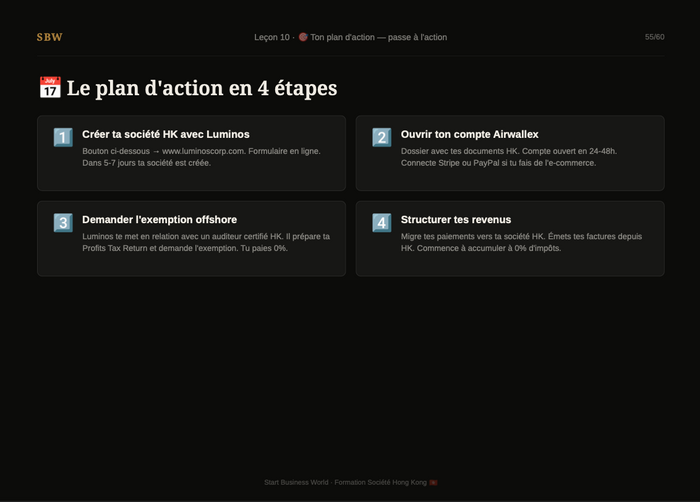Click the calendar emoji icon in the heading

(50, 87)
